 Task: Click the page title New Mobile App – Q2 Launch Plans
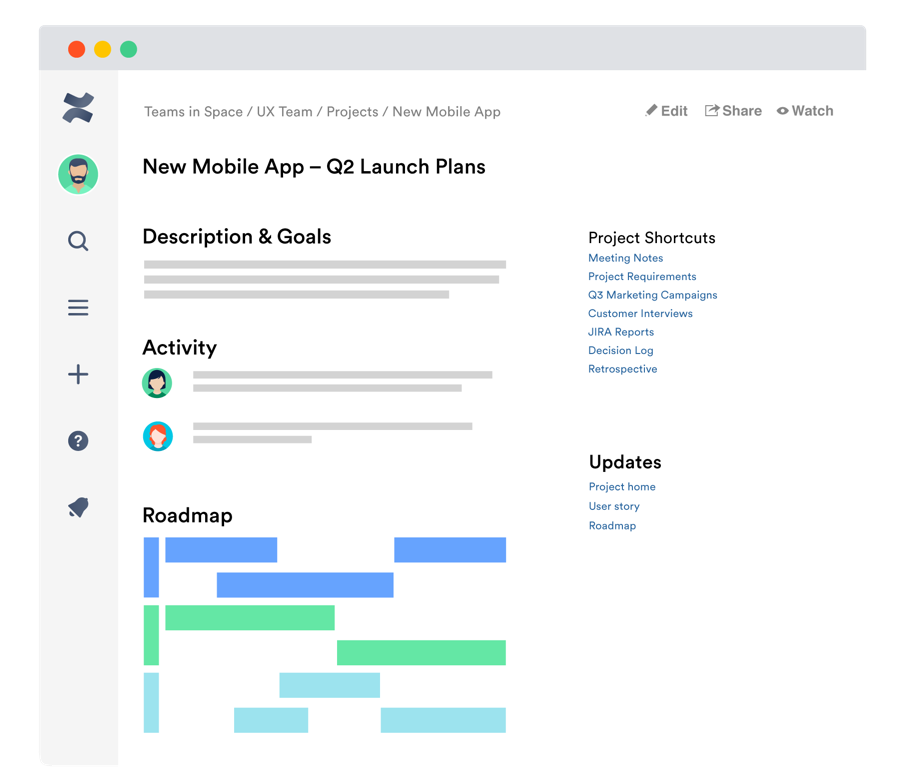click(x=314, y=167)
